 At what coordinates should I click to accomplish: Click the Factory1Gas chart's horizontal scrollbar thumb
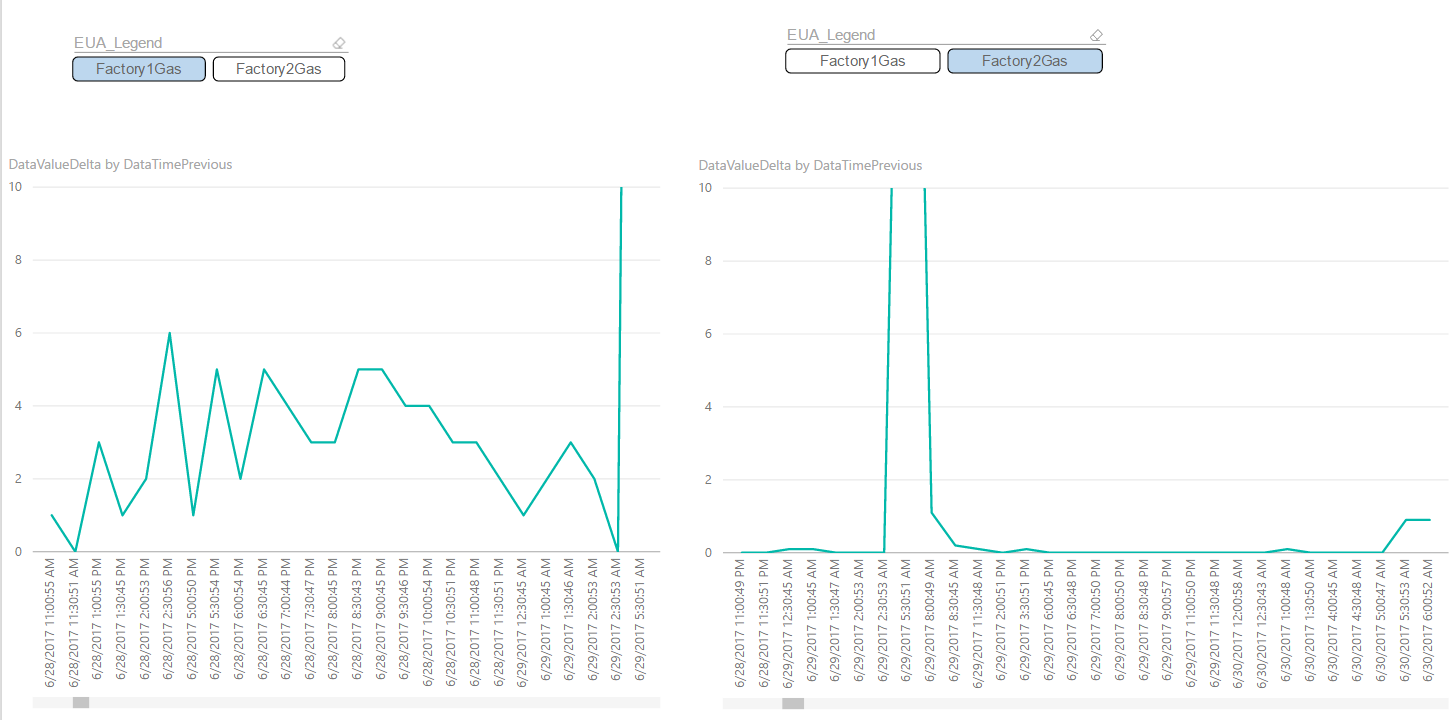(x=81, y=703)
